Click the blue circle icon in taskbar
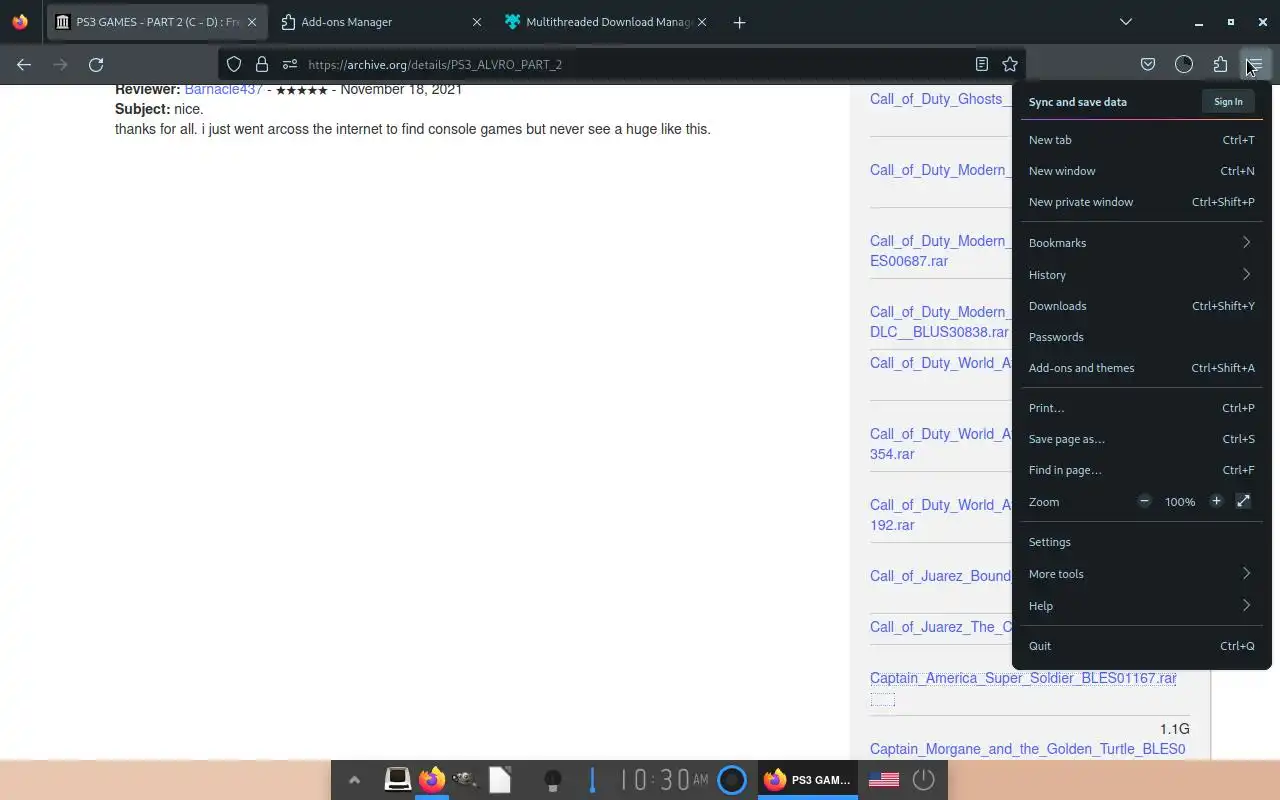This screenshot has width=1280, height=800. (x=732, y=780)
